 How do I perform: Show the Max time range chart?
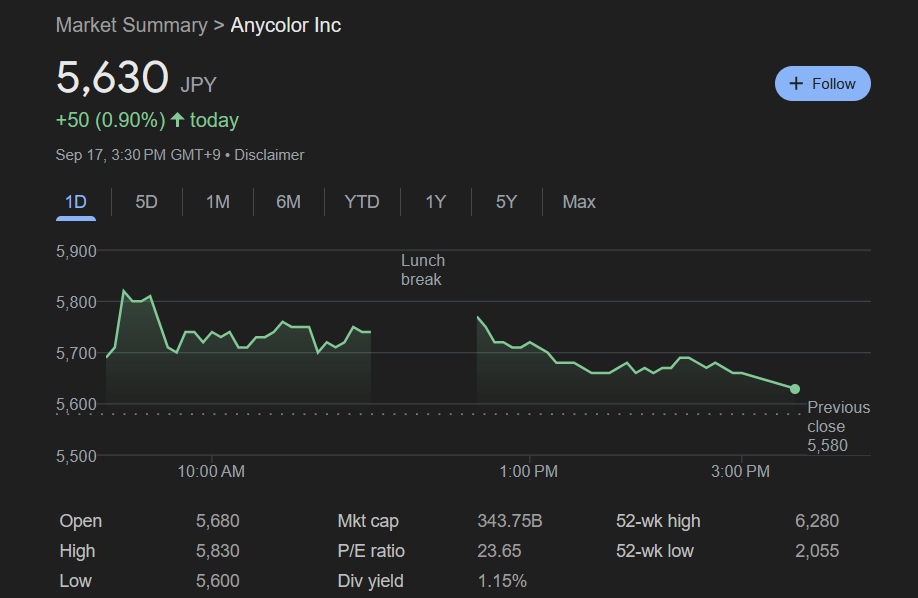pos(579,202)
